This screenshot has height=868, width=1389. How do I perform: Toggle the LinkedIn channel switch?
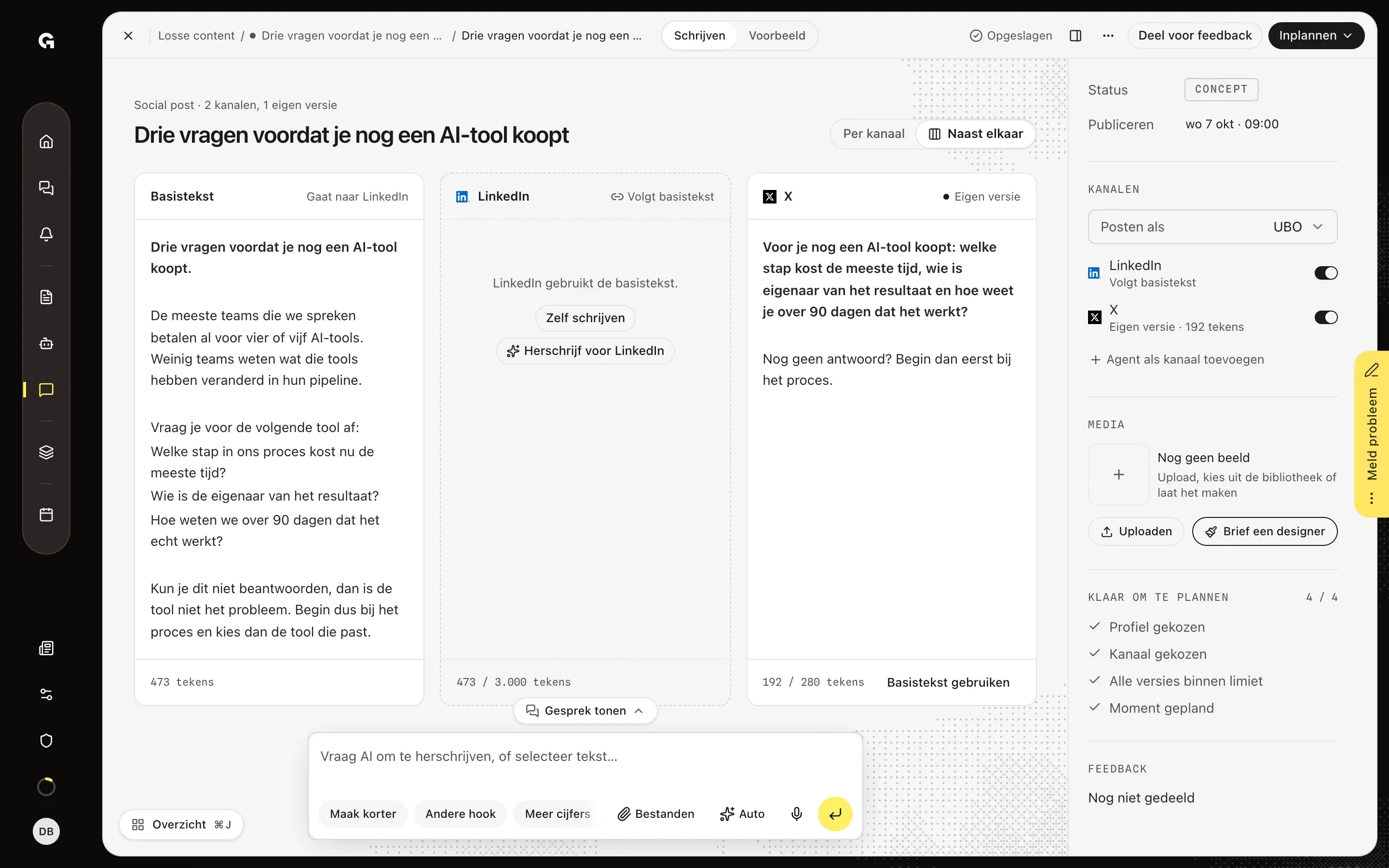click(x=1326, y=273)
